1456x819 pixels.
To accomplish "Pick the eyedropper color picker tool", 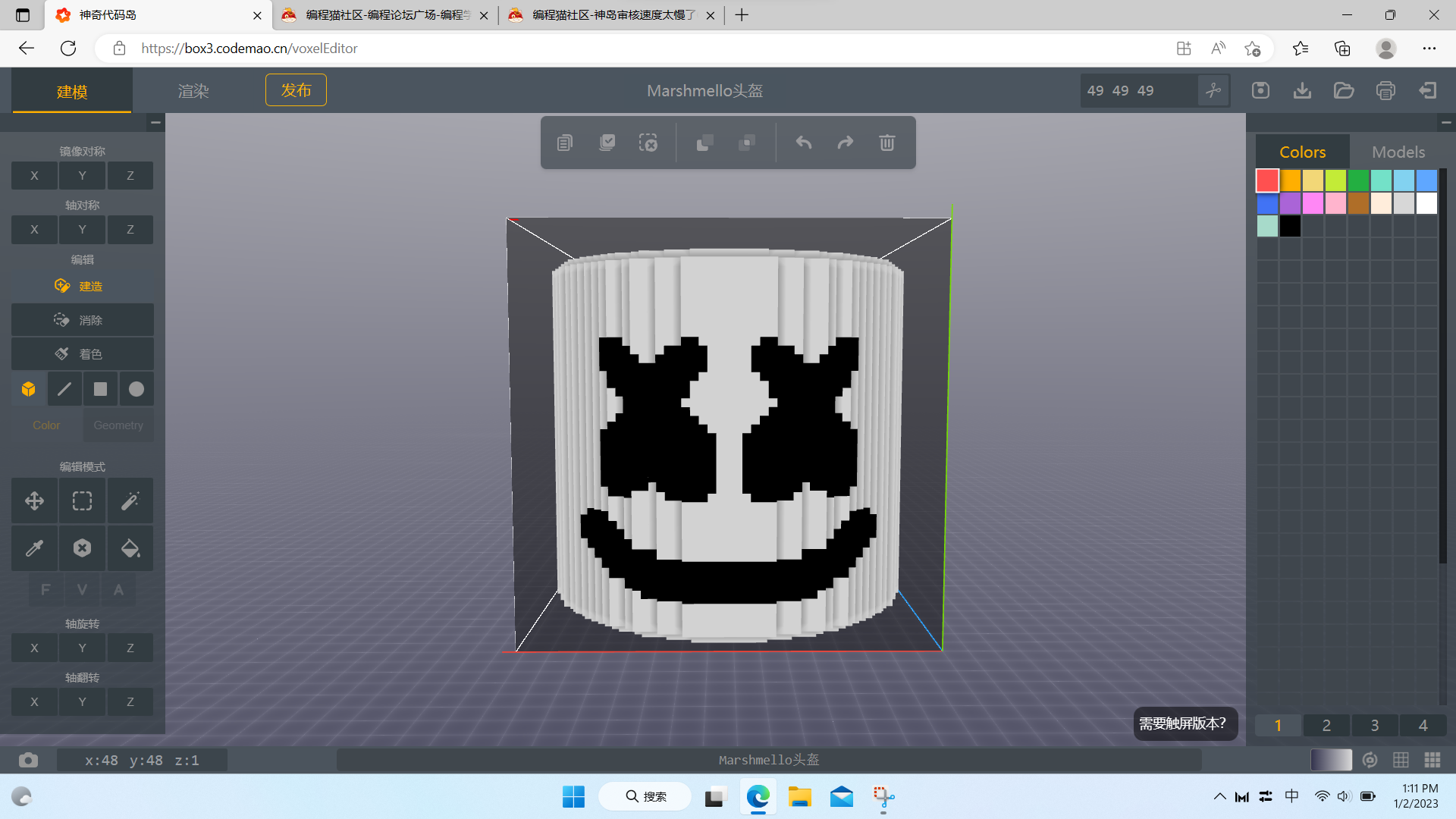I will click(34, 548).
